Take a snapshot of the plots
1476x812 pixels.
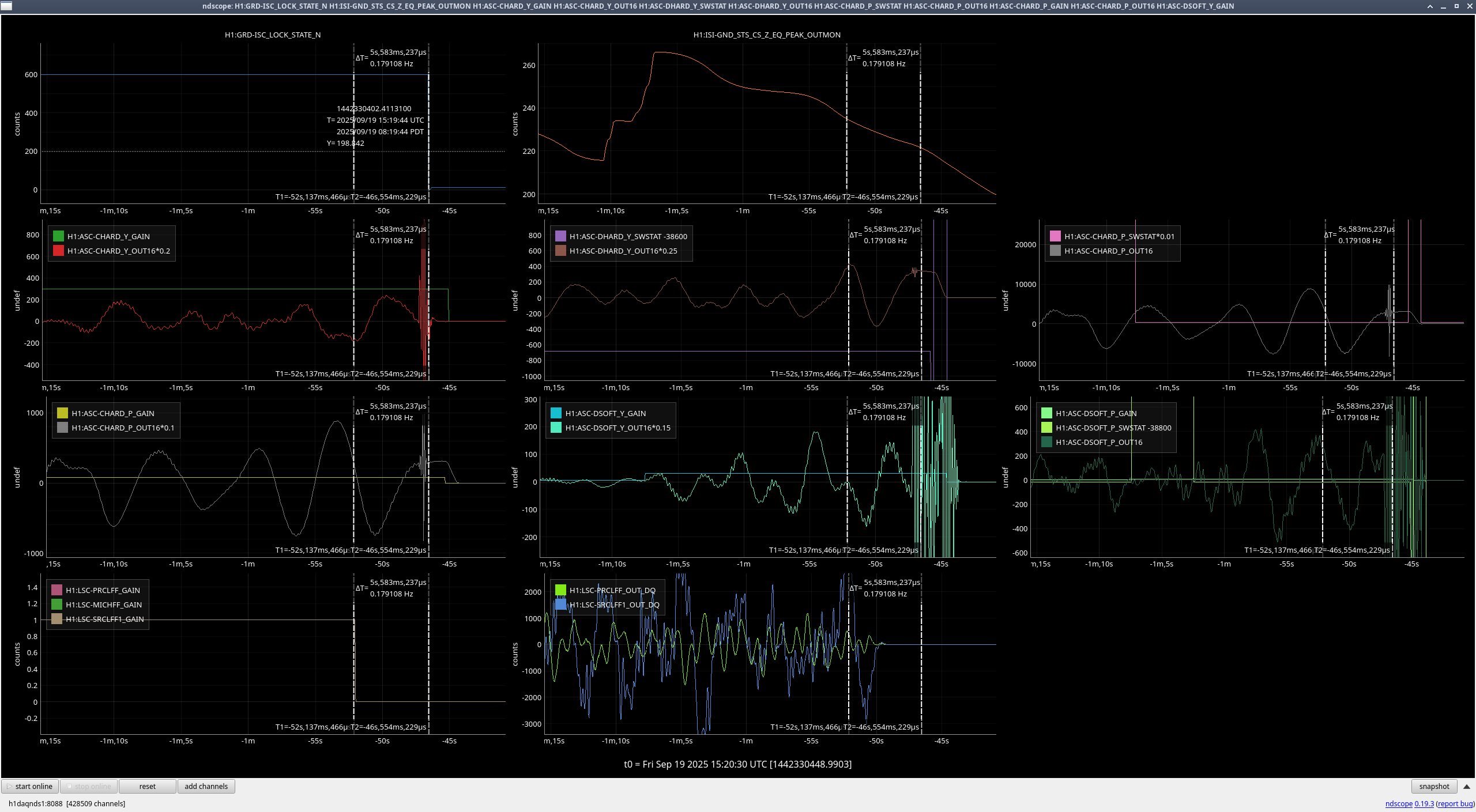click(1433, 786)
